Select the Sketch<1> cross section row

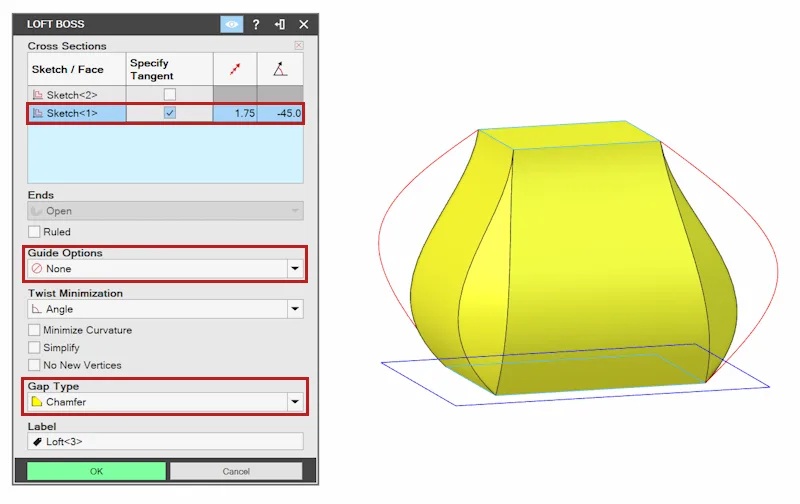click(165, 113)
